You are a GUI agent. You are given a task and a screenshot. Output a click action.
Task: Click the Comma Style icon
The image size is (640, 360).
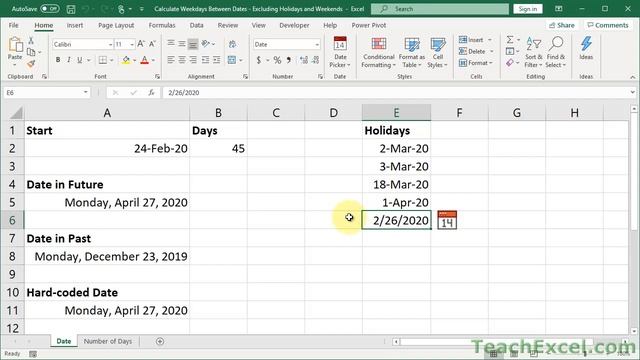tap(289, 60)
